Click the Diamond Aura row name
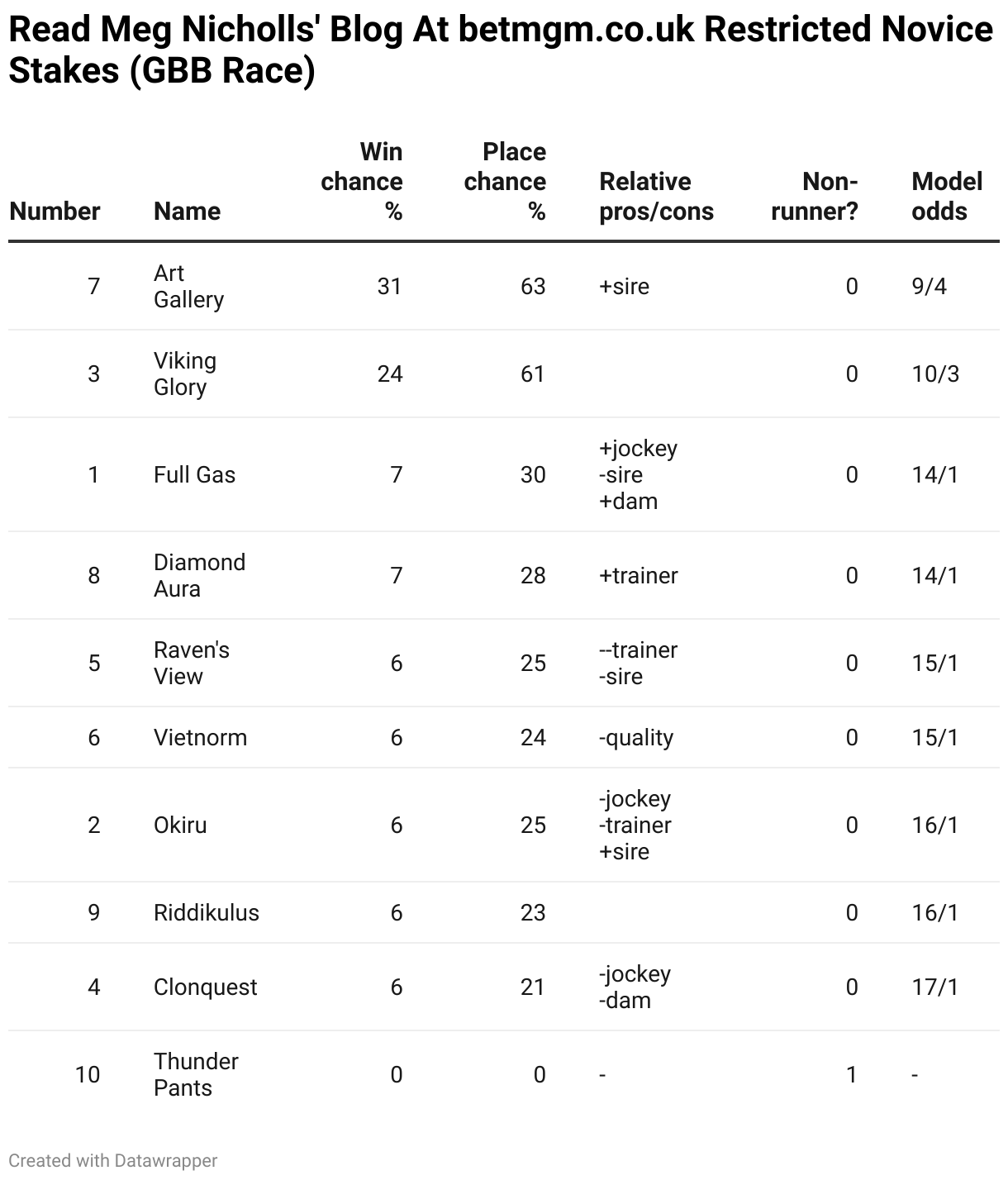The width and height of the screenshot is (1008, 1180). 199,575
